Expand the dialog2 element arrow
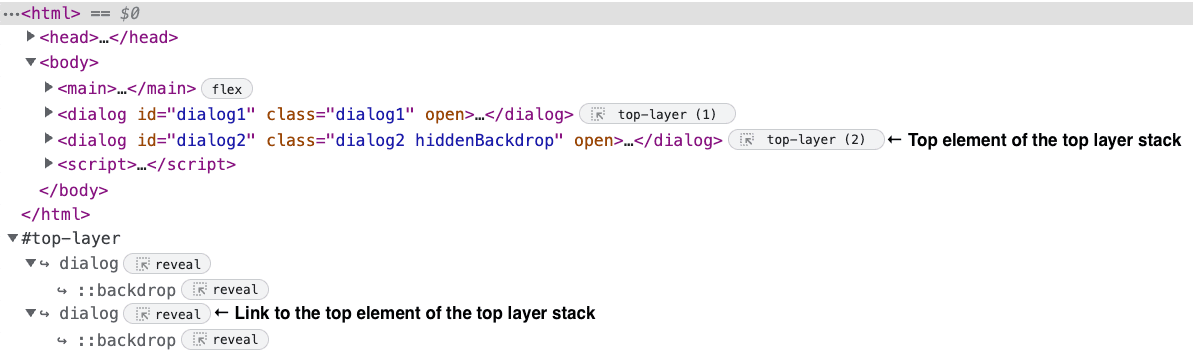Viewport: 1193px width, 363px height. (x=49, y=139)
